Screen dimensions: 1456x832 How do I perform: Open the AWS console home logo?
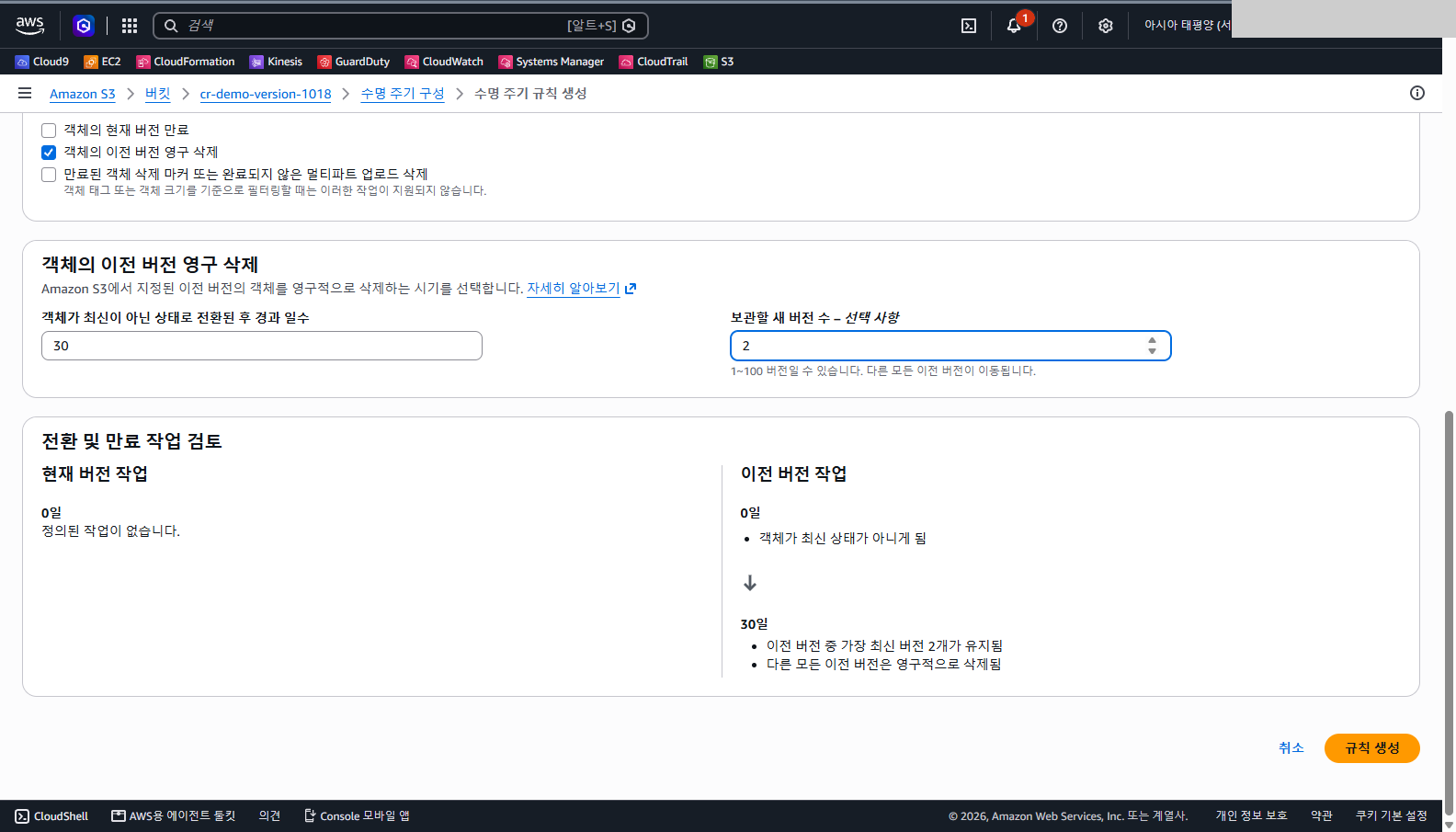tap(29, 26)
